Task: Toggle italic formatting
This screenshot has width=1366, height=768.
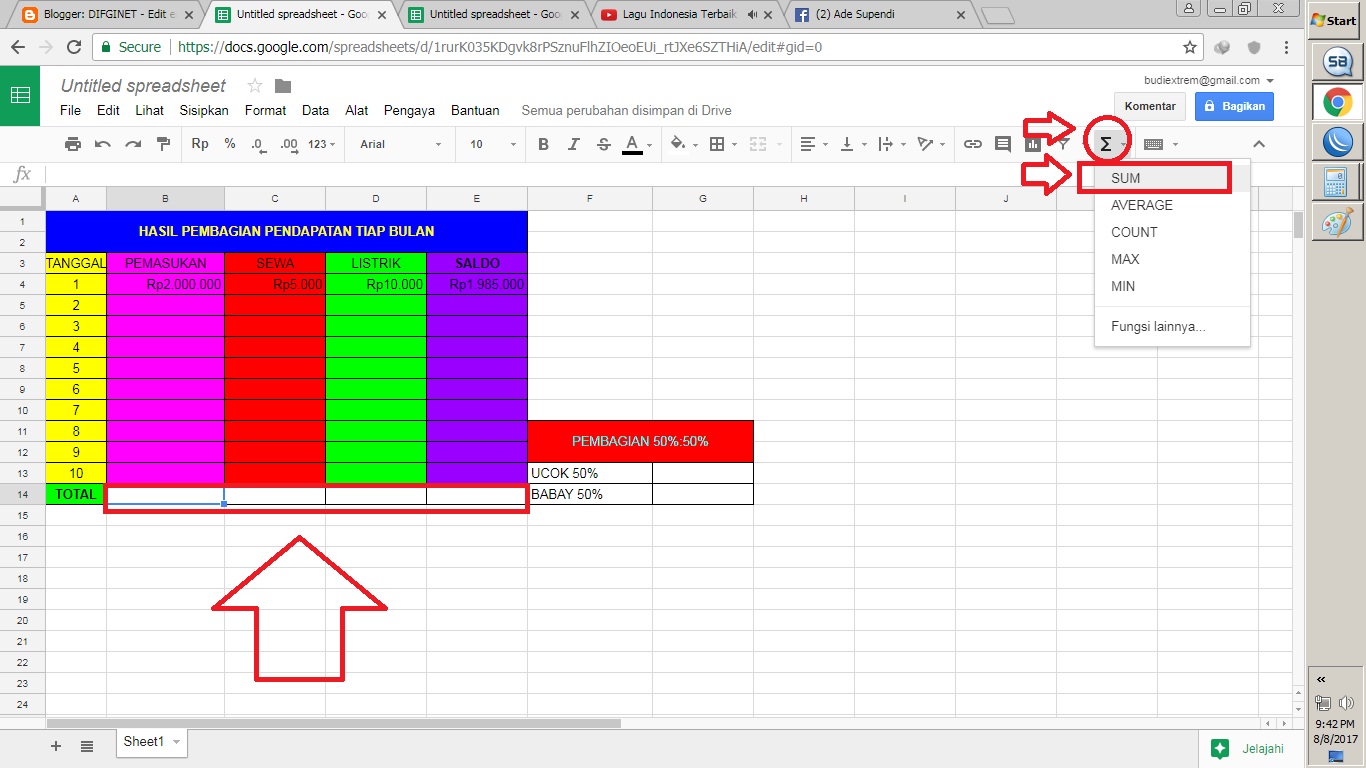Action: (x=573, y=144)
